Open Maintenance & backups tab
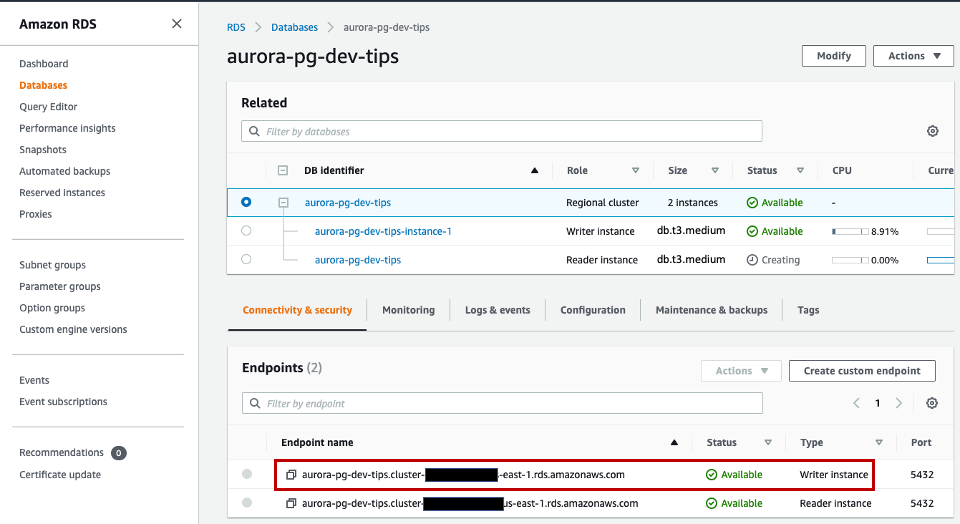The image size is (960, 524). click(x=711, y=310)
